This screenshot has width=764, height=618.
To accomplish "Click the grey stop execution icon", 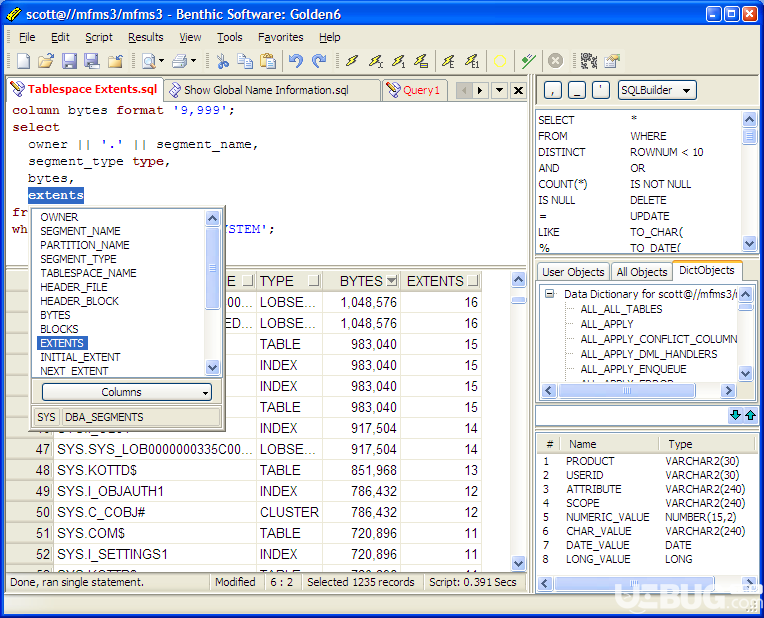I will 555,61.
